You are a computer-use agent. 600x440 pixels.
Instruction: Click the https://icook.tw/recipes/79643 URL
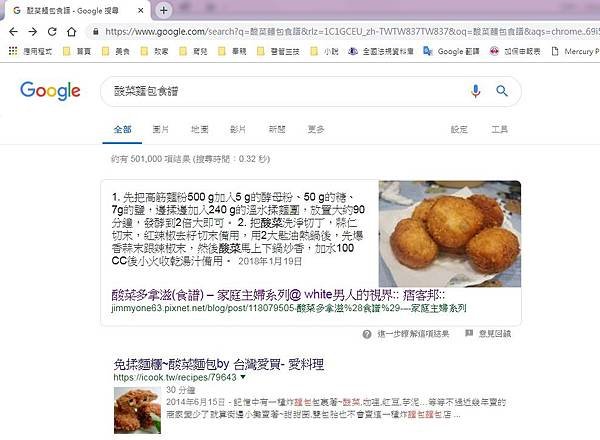(175, 377)
